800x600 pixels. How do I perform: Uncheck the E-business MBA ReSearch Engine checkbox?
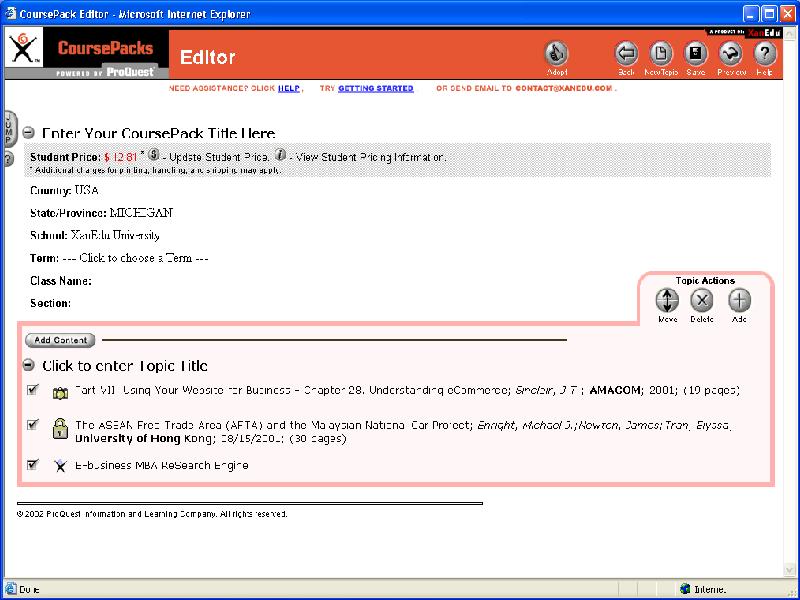coord(33,464)
